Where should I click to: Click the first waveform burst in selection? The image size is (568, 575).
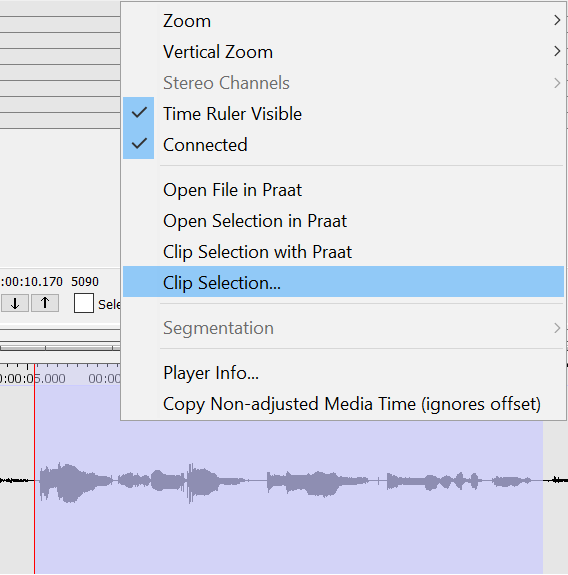75,481
